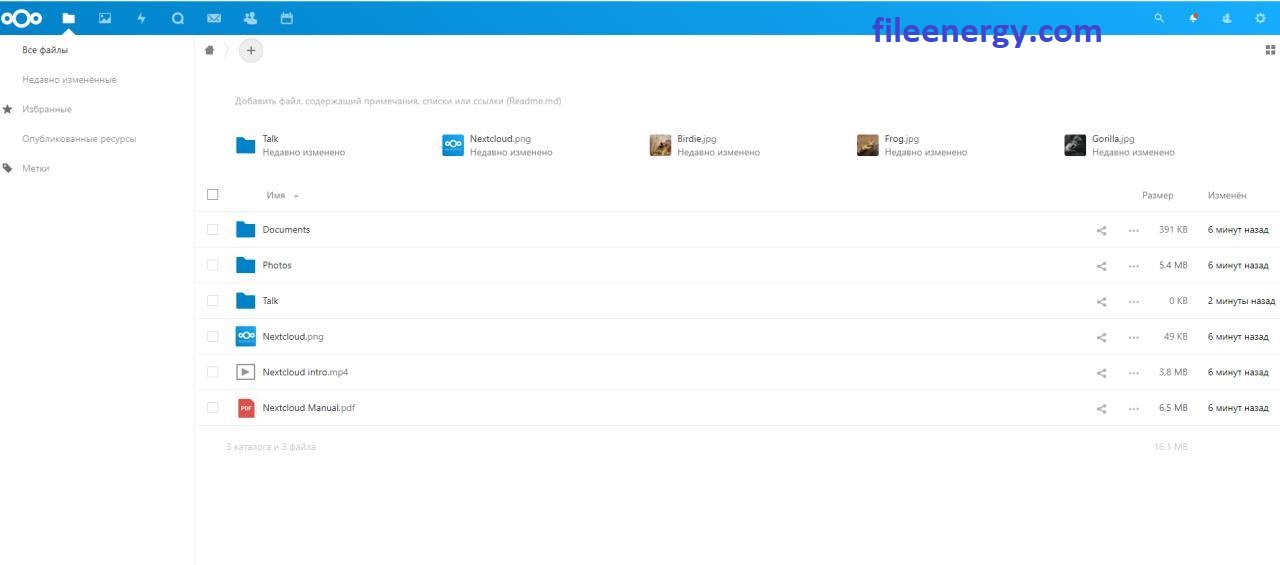Image resolution: width=1280 pixels, height=565 pixels.
Task: Open recent Birdie.jpg recommendation
Action: 705,146
